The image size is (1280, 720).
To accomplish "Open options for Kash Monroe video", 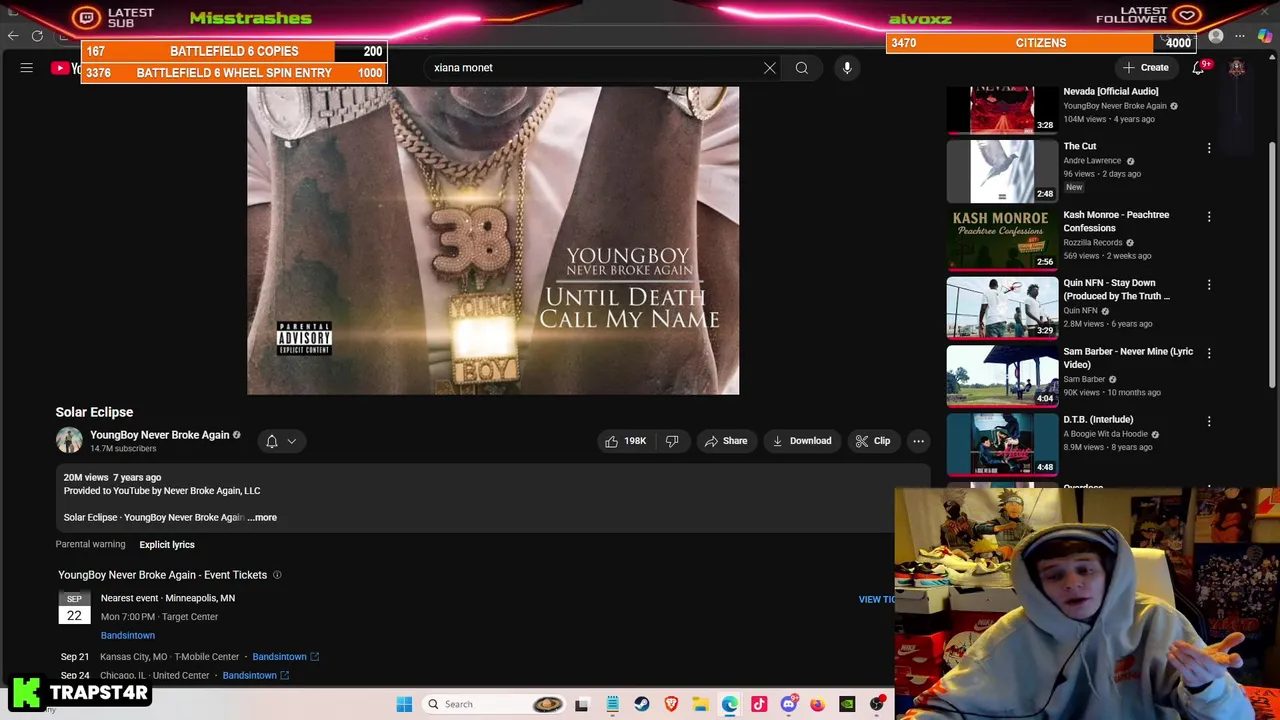I will 1209,217.
